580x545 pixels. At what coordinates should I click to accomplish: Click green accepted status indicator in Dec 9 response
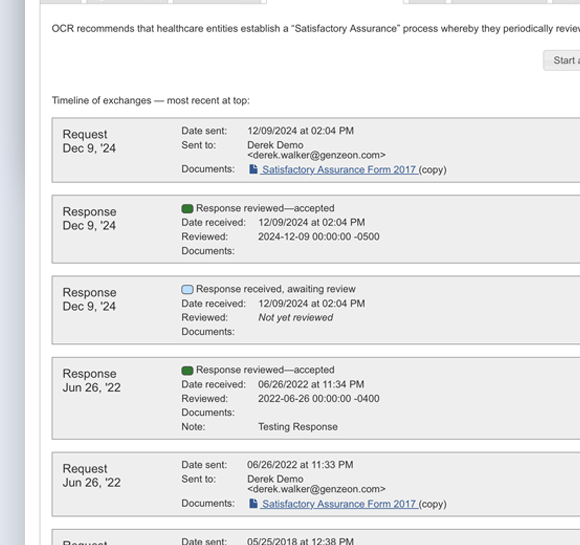coord(187,209)
